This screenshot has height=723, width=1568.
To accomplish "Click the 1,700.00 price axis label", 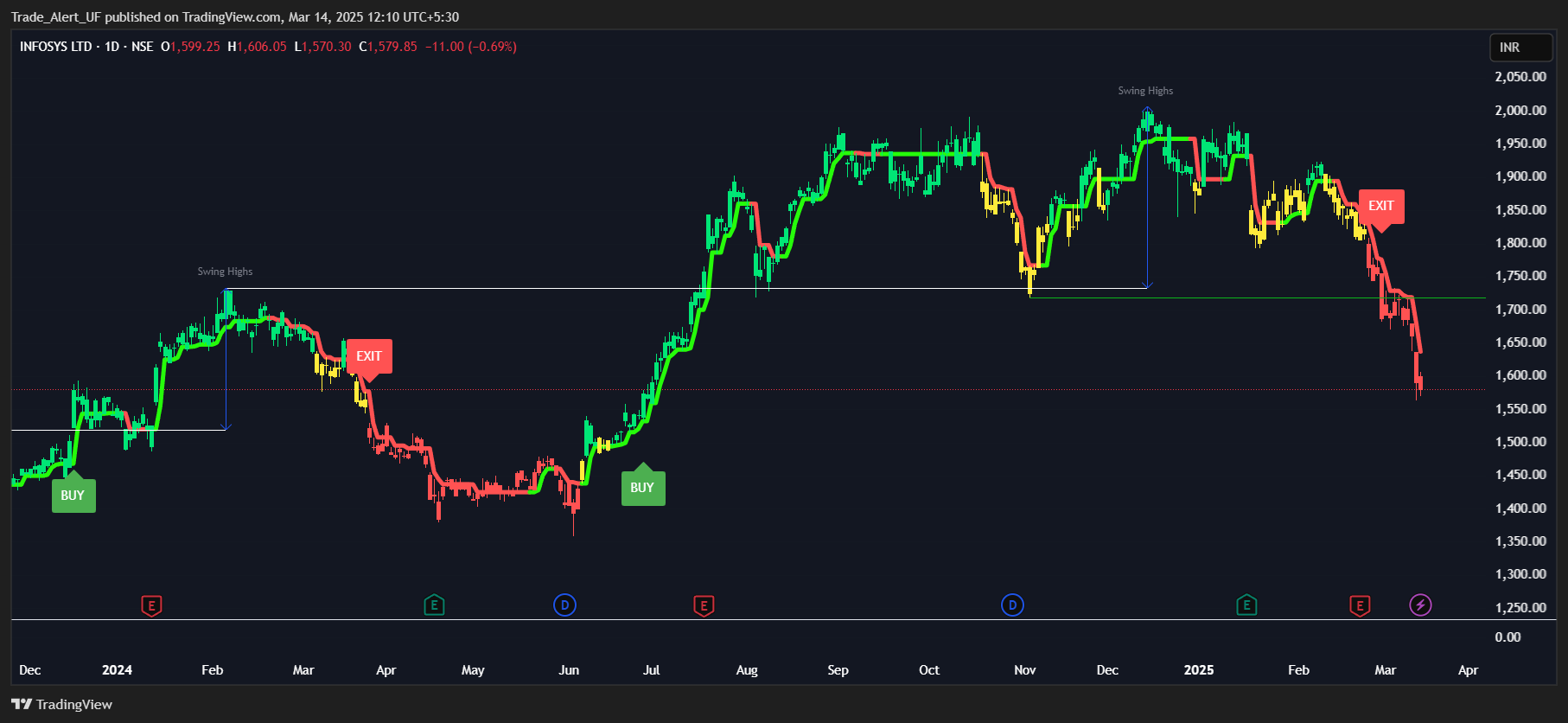I will (x=1520, y=309).
